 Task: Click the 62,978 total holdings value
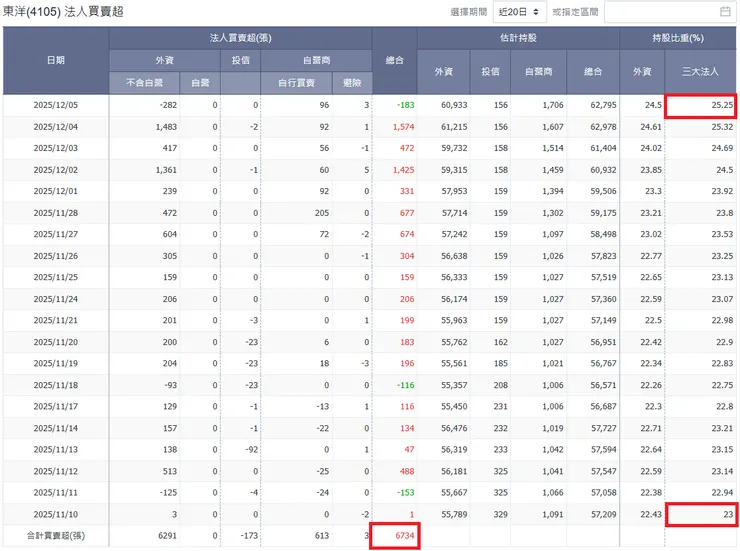click(x=603, y=127)
